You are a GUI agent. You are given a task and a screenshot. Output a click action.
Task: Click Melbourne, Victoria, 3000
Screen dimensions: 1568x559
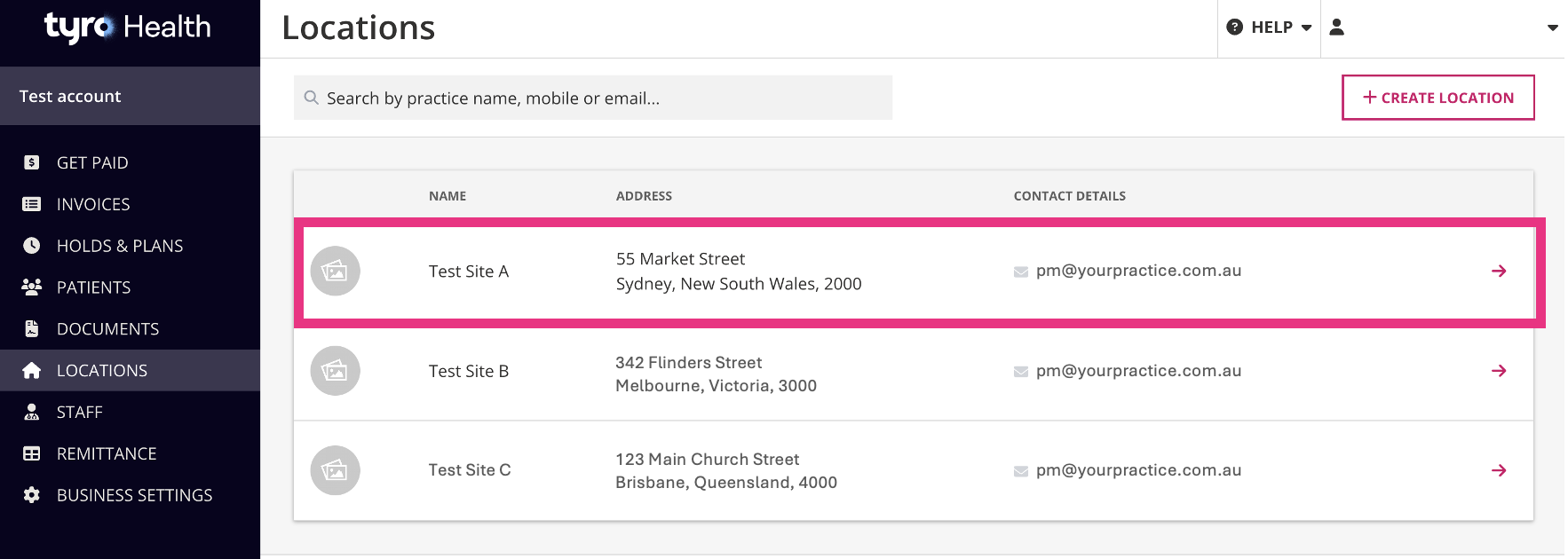[x=717, y=386]
